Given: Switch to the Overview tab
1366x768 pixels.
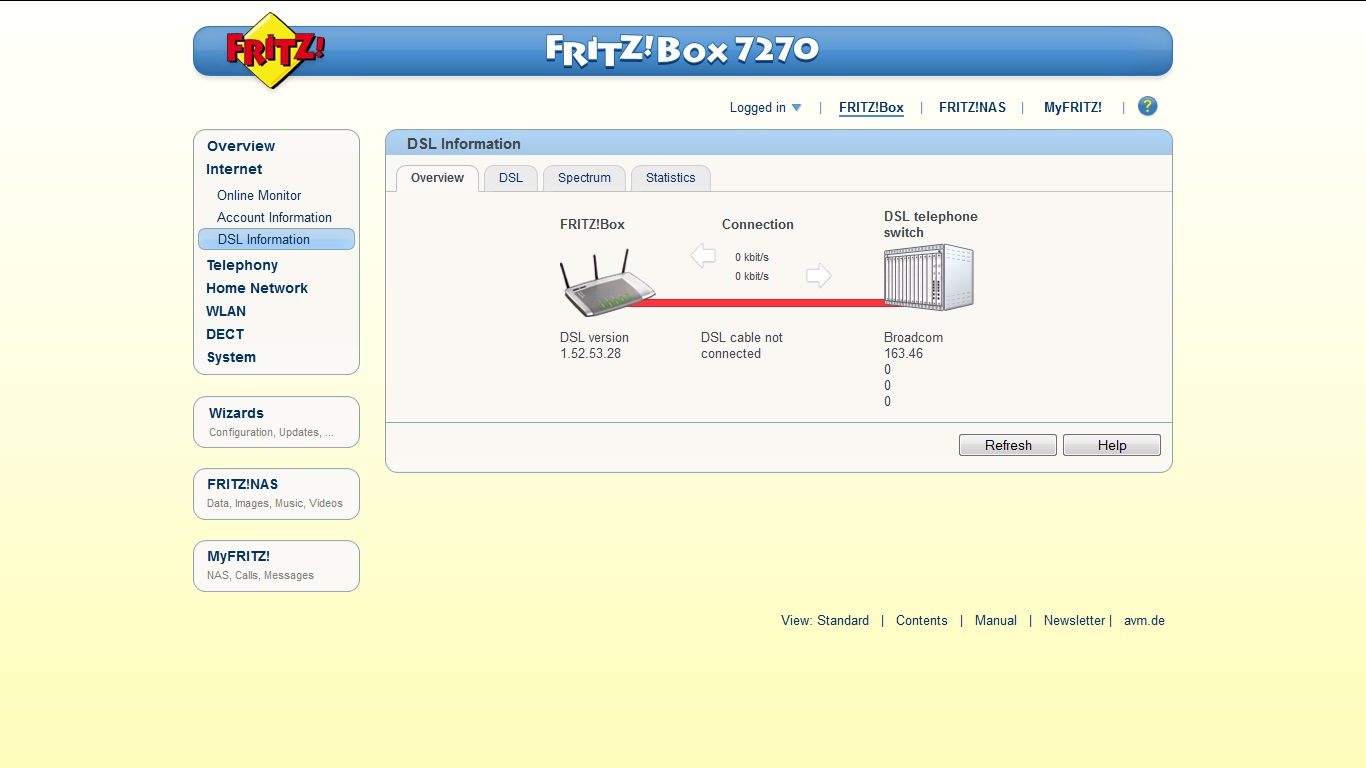Looking at the screenshot, I should (x=437, y=178).
